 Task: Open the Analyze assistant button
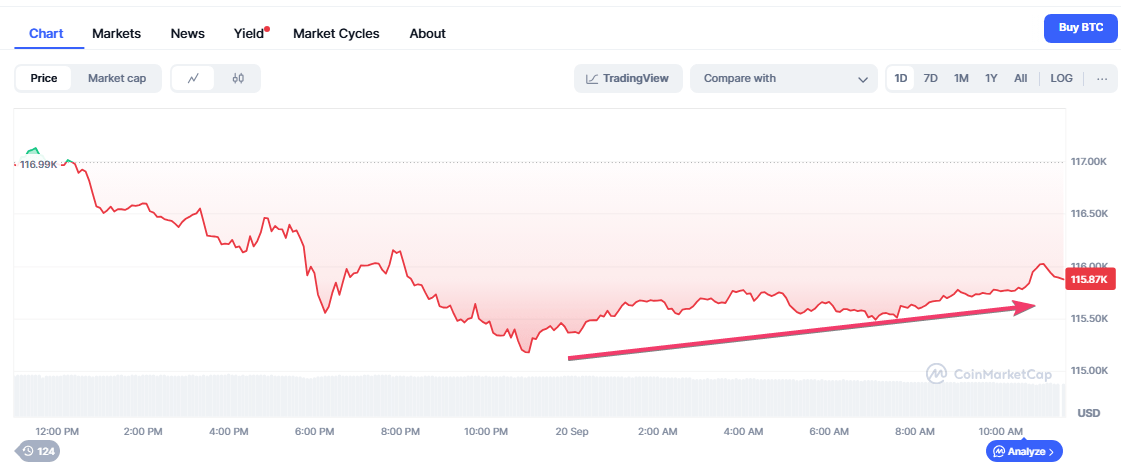pyautogui.click(x=1024, y=451)
